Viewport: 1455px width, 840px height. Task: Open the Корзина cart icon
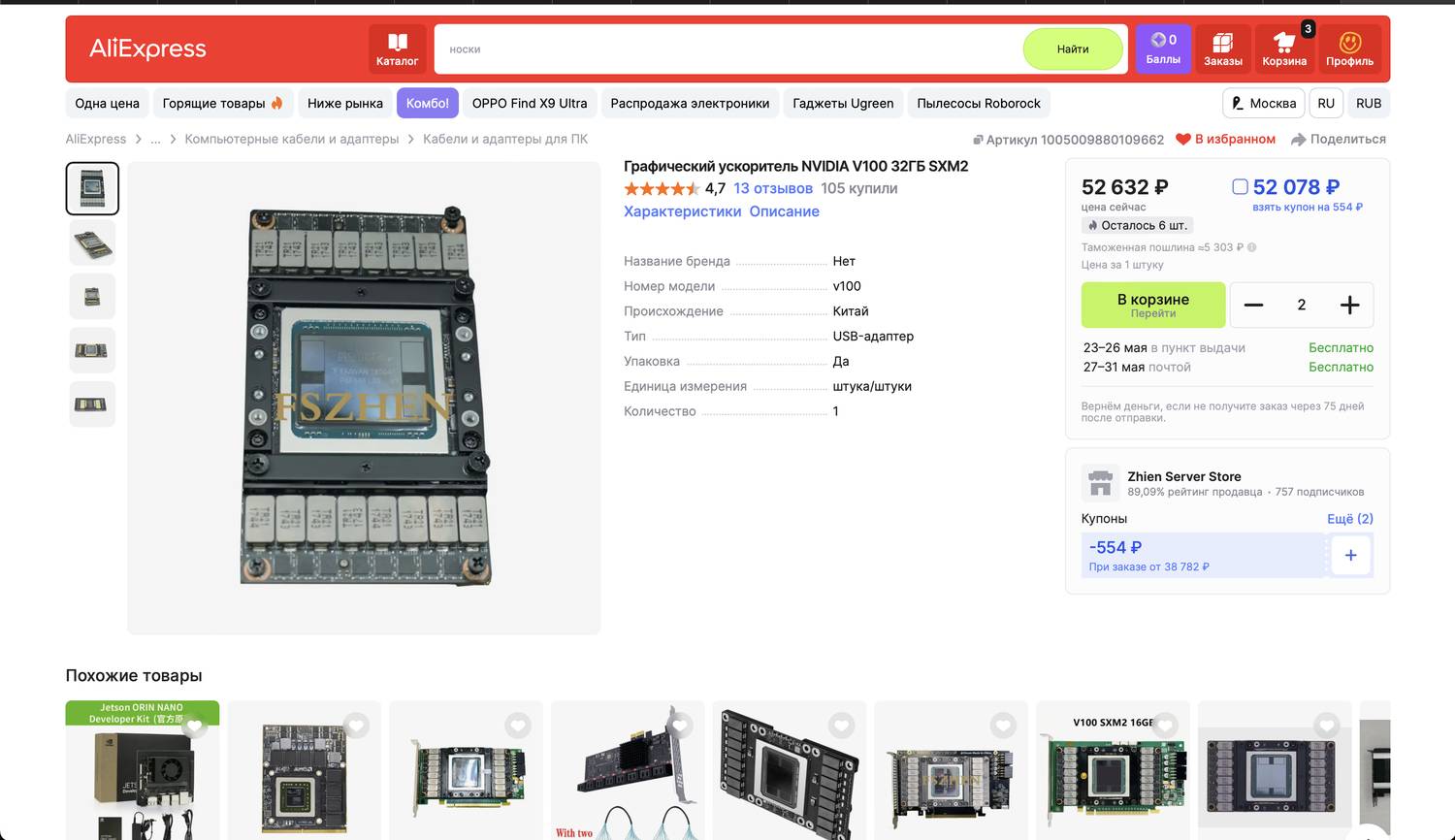pyautogui.click(x=1284, y=49)
